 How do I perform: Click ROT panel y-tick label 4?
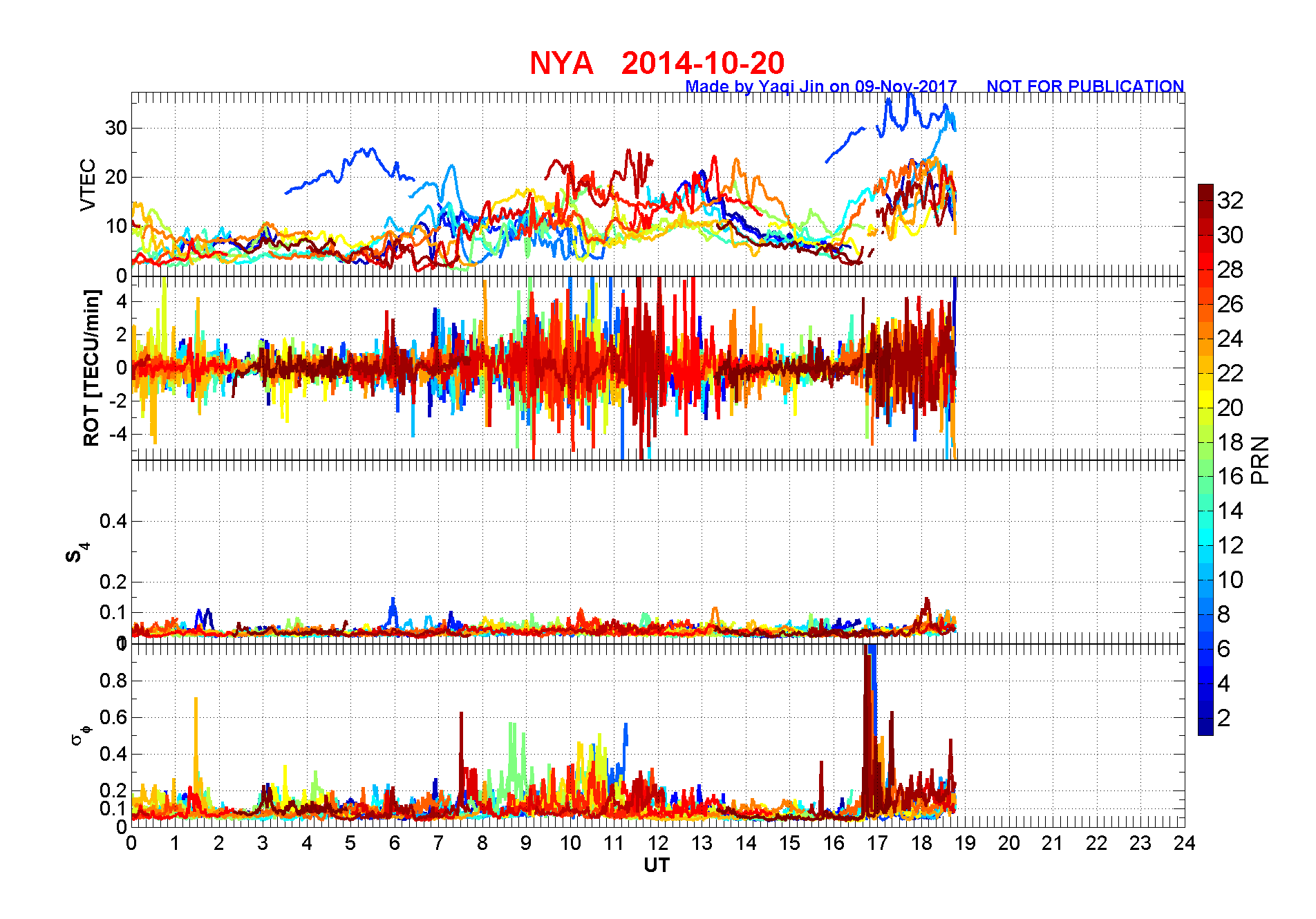point(122,301)
